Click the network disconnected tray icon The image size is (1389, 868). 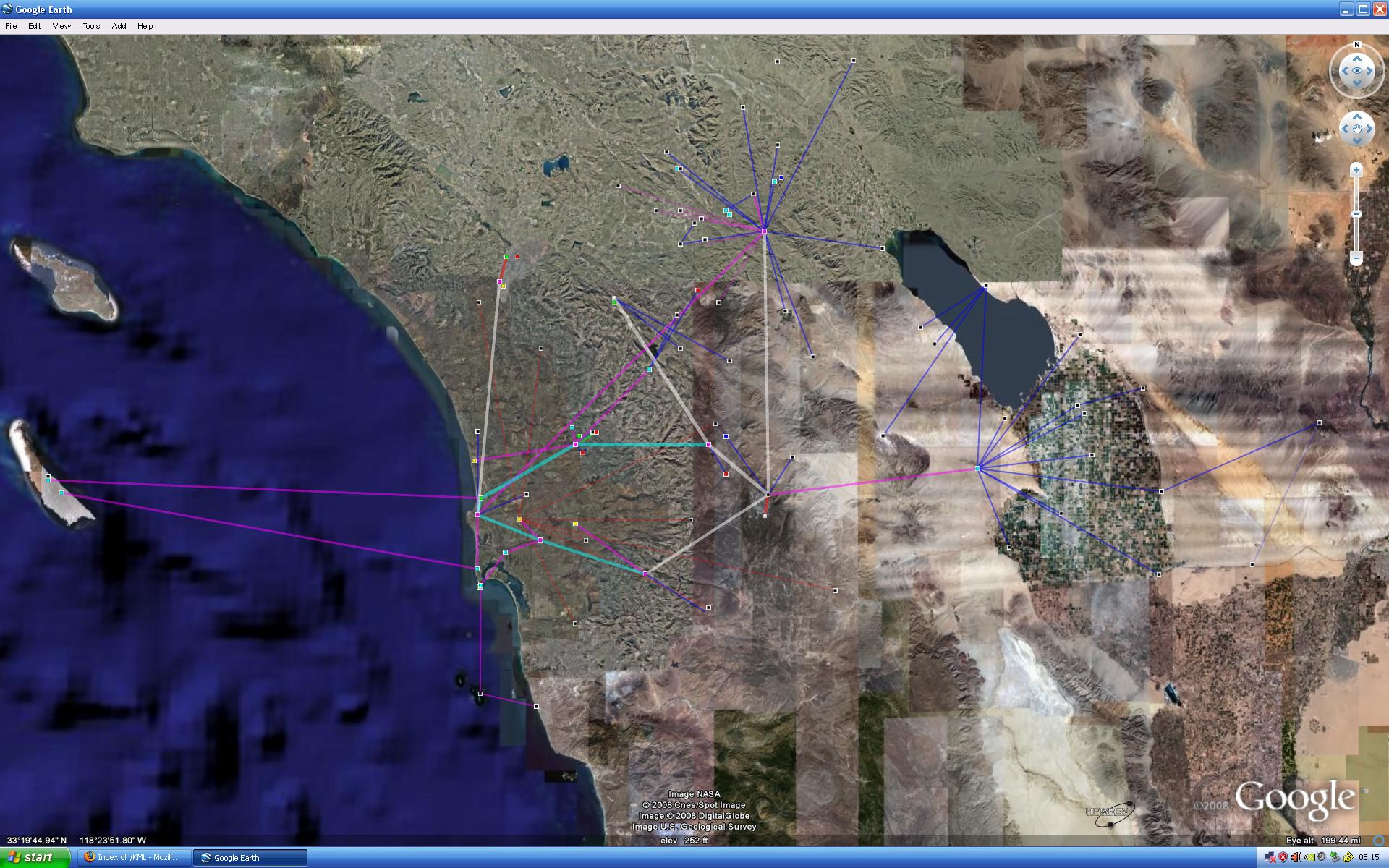1270,857
